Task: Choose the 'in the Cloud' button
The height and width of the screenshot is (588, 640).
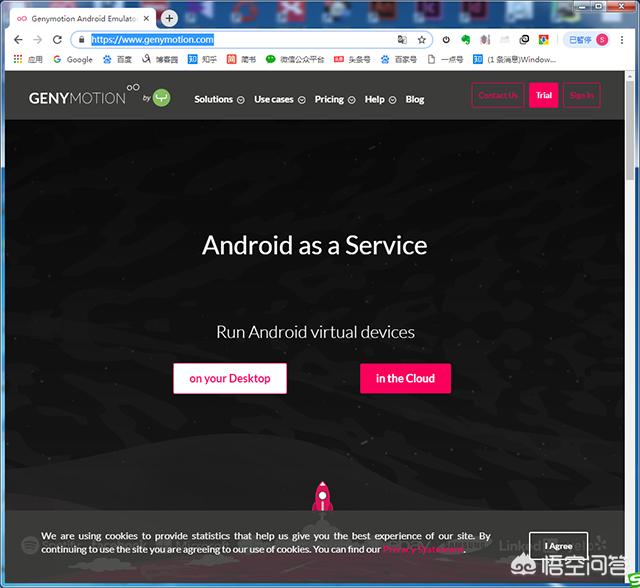Action: tap(405, 379)
